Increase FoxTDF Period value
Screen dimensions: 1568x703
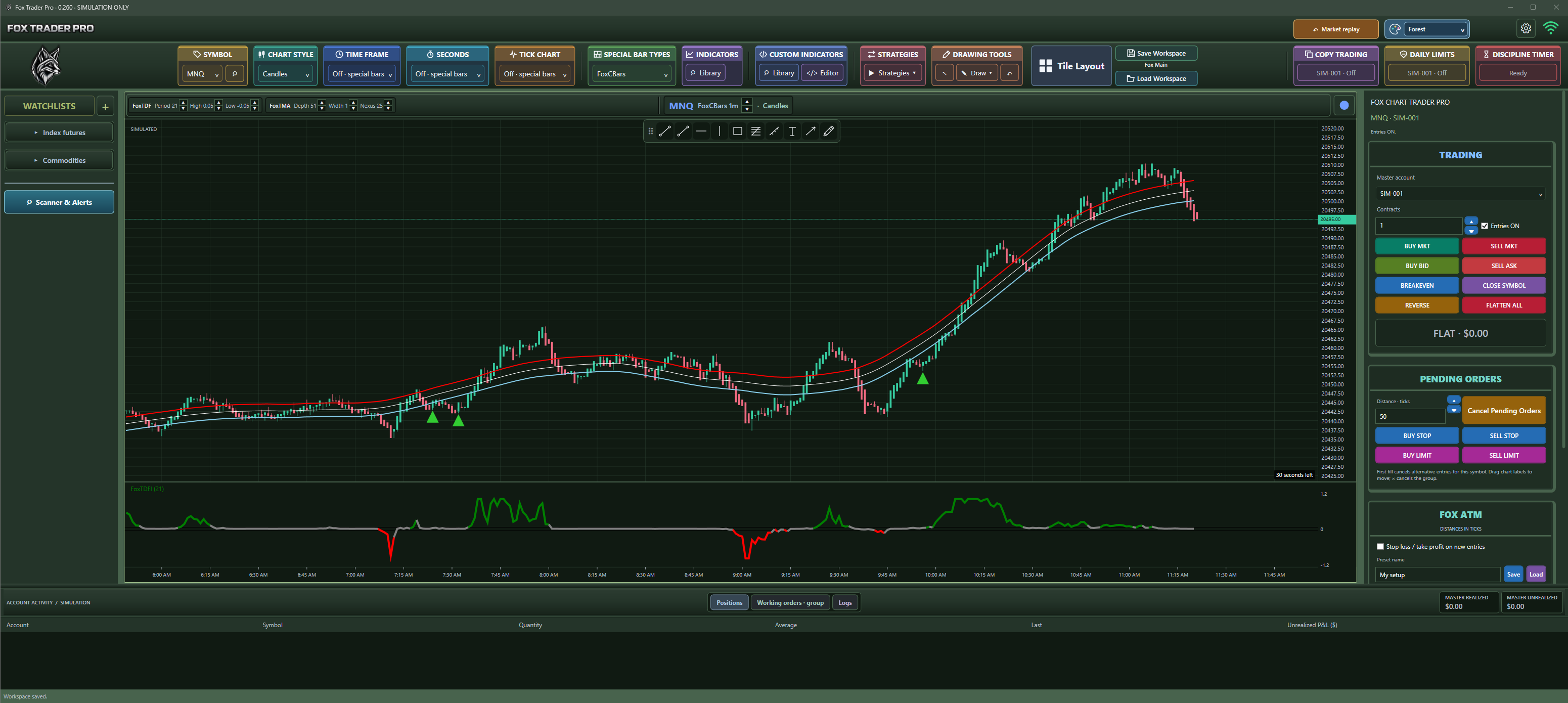[183, 102]
